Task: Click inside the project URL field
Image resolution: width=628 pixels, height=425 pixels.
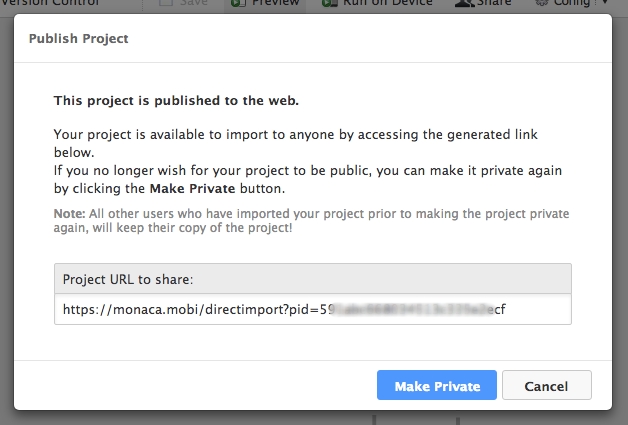Action: (313, 309)
